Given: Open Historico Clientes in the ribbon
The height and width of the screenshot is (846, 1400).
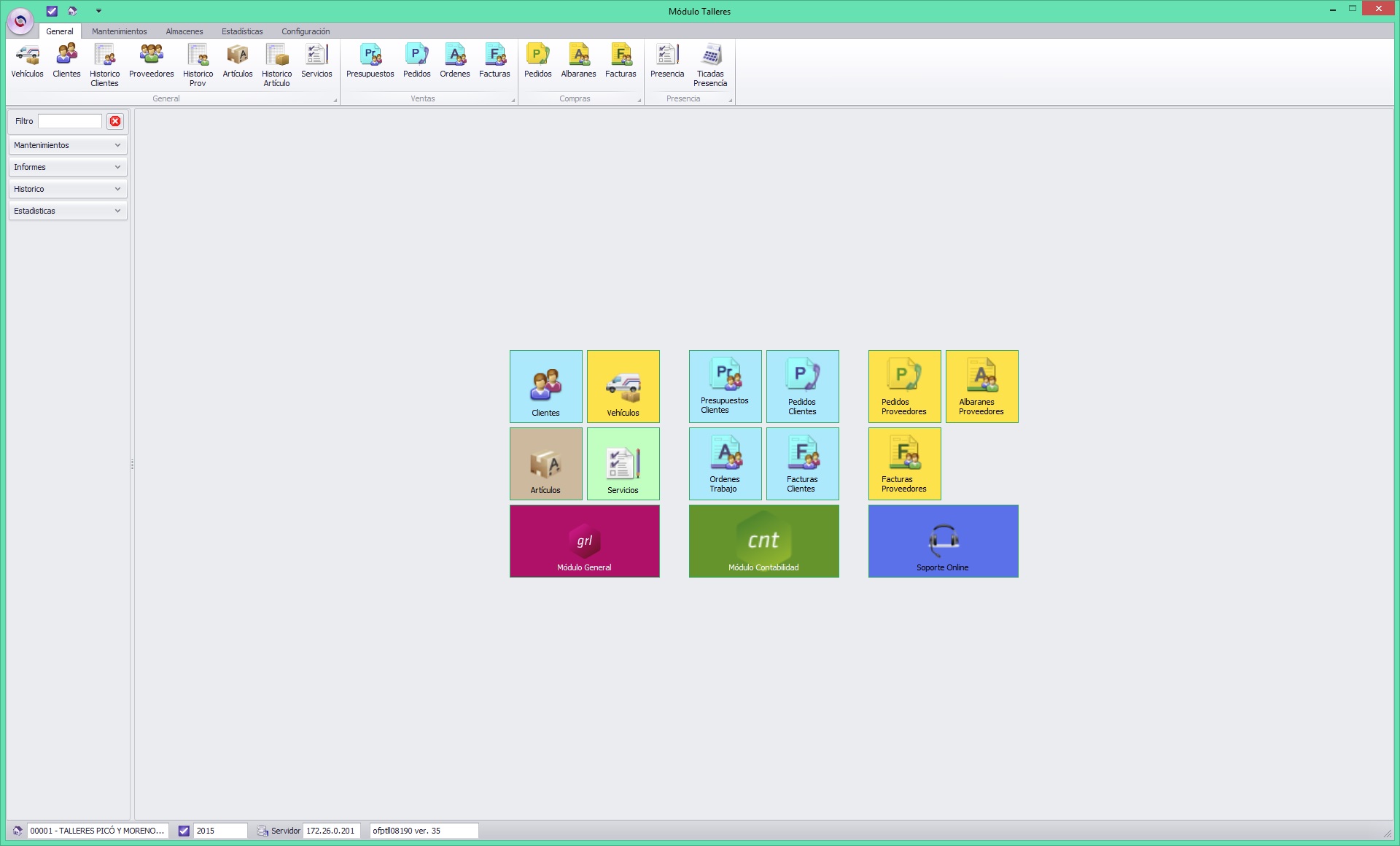Looking at the screenshot, I should pyautogui.click(x=104, y=65).
